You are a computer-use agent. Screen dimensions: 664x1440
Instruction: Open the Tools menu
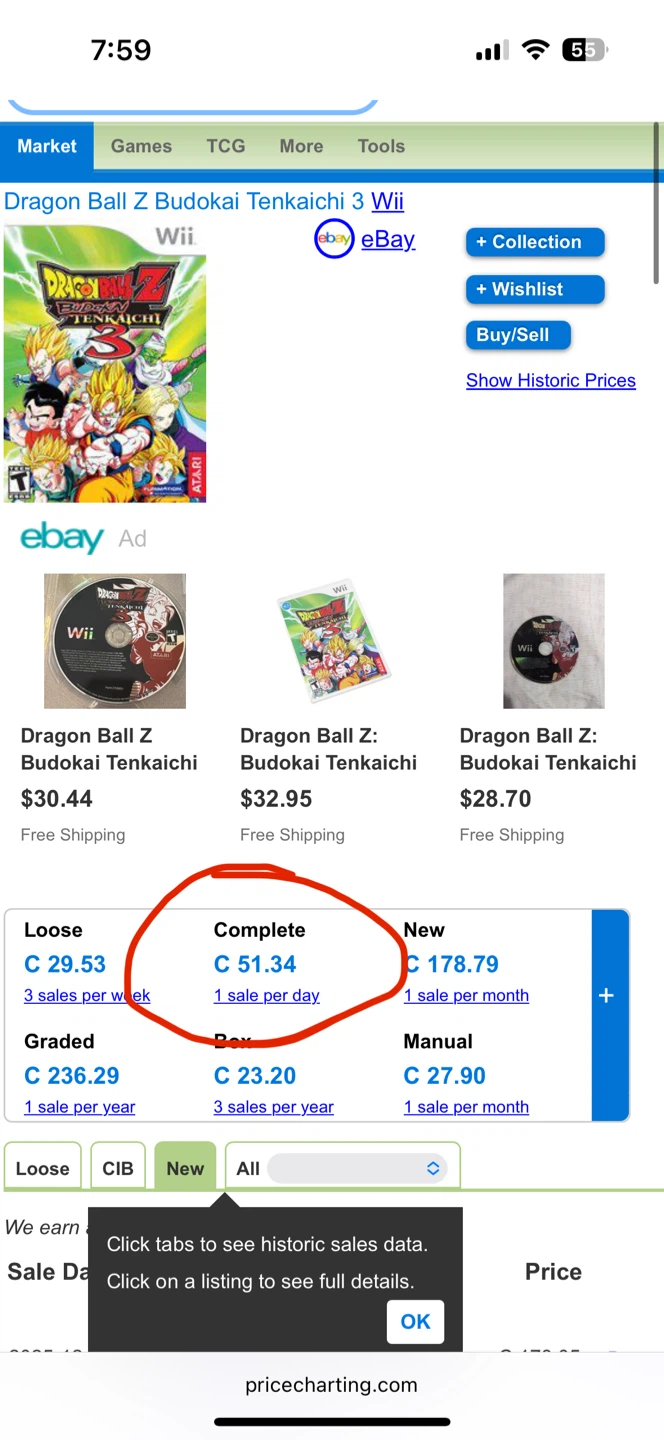(381, 146)
